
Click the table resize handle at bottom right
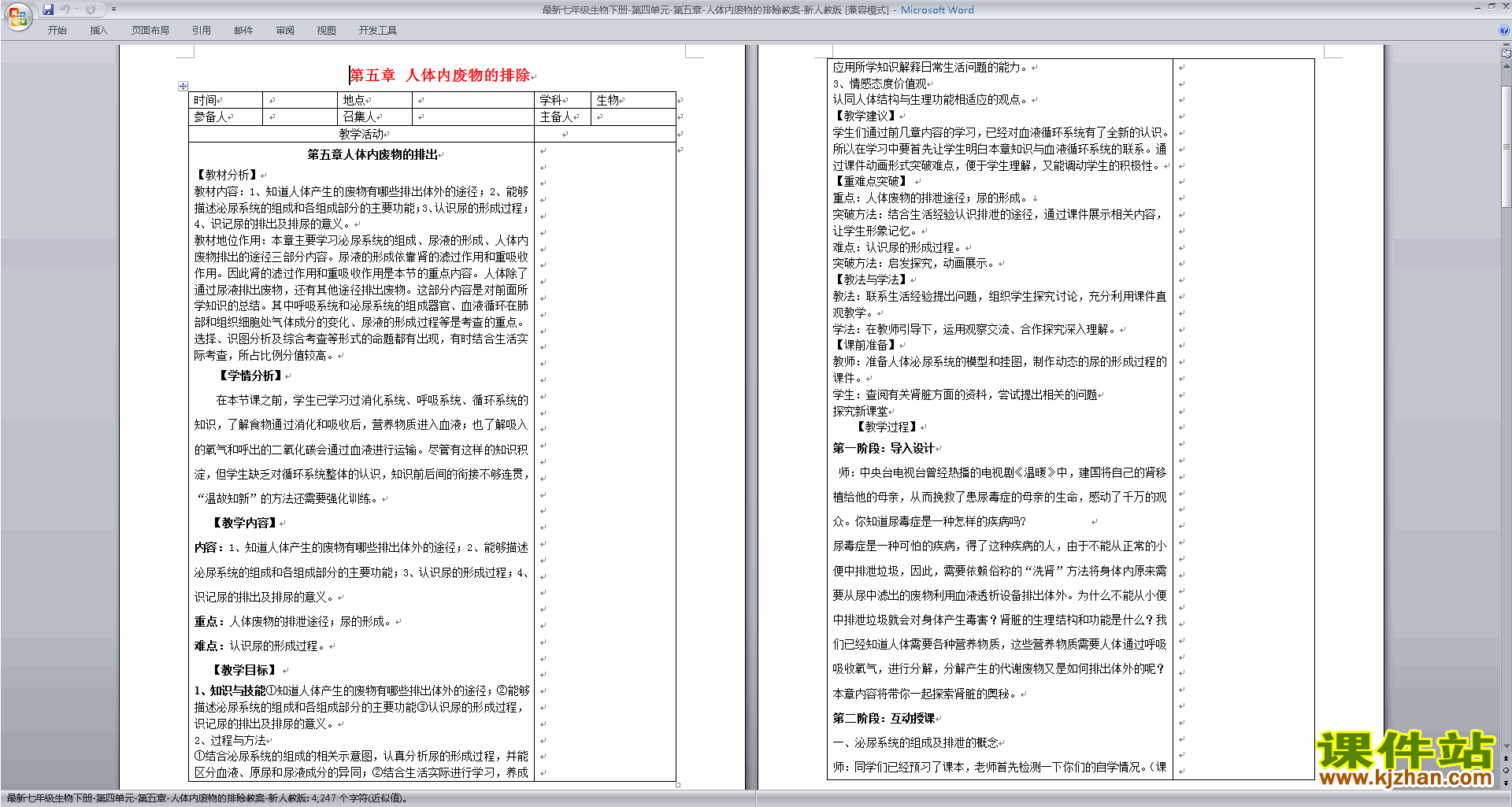pyautogui.click(x=678, y=784)
